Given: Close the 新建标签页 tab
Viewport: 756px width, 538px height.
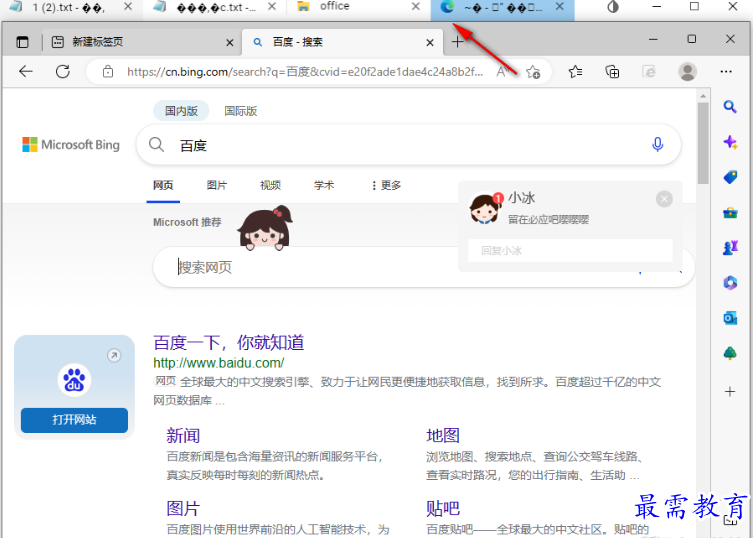Looking at the screenshot, I should pyautogui.click(x=230, y=42).
